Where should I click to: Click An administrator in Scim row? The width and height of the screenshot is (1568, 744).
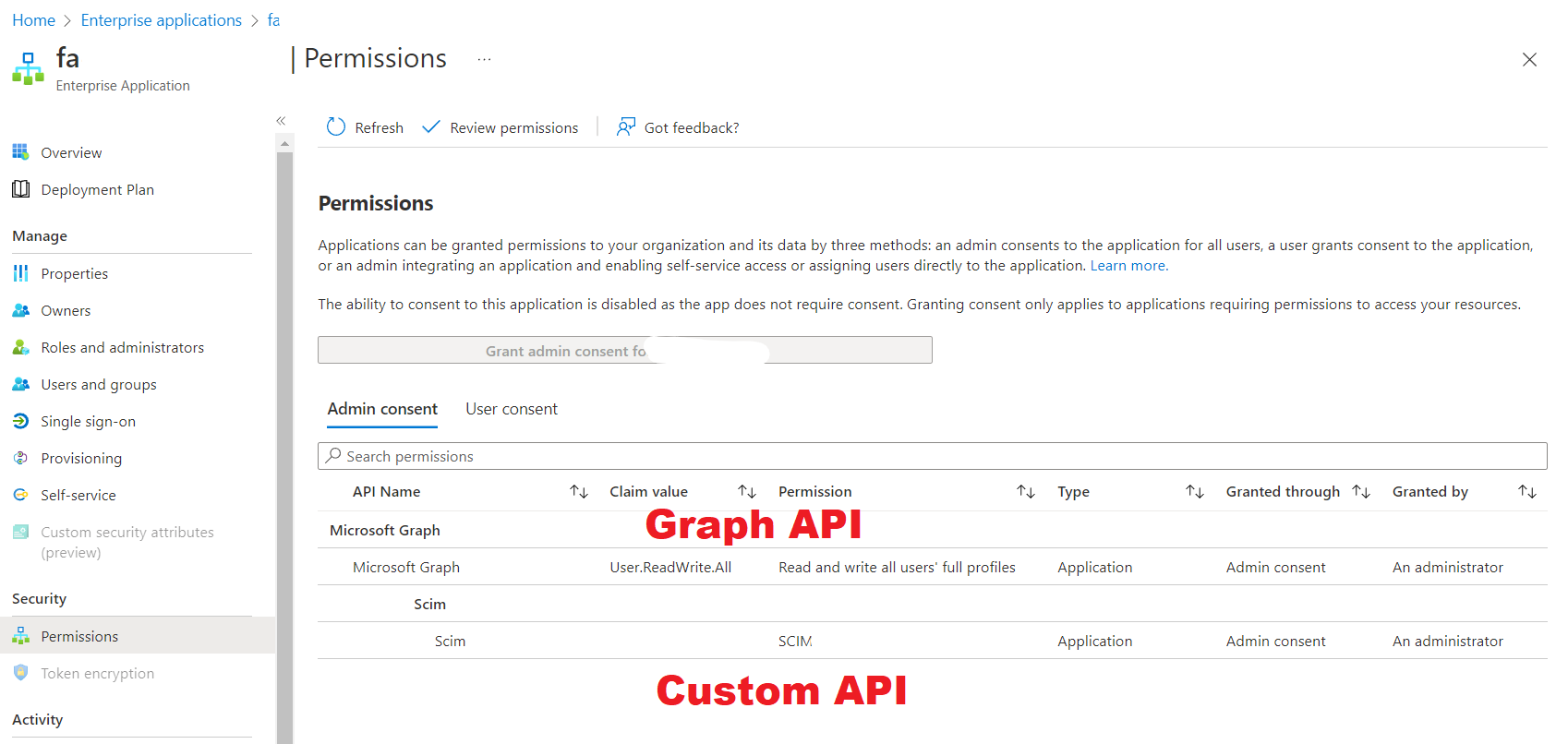[x=1448, y=641]
